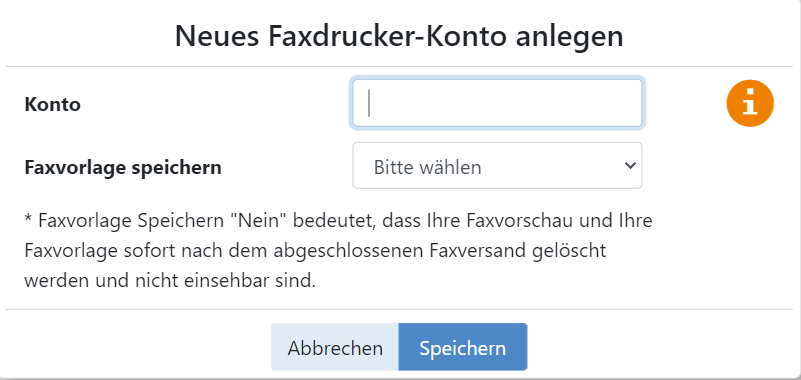
Task: Click the blue Speichern button
Action: click(462, 347)
